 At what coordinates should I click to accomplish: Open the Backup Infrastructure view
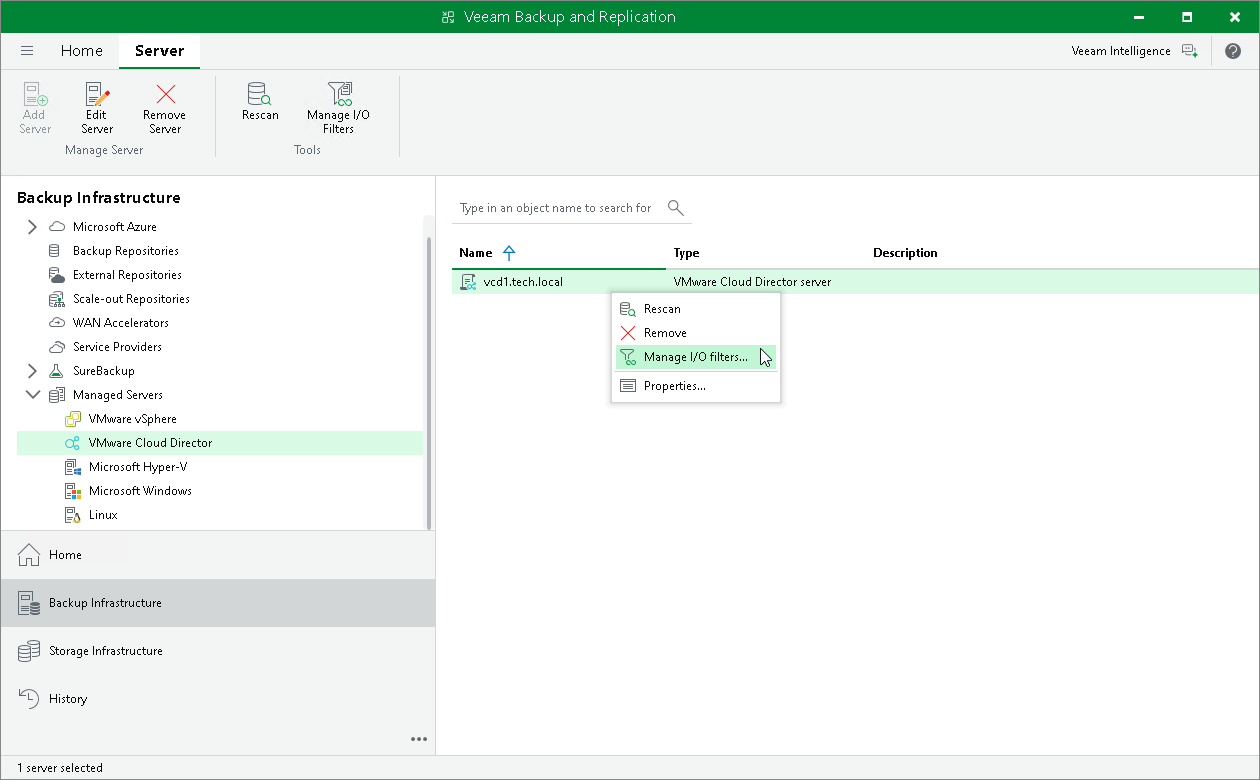coord(217,603)
